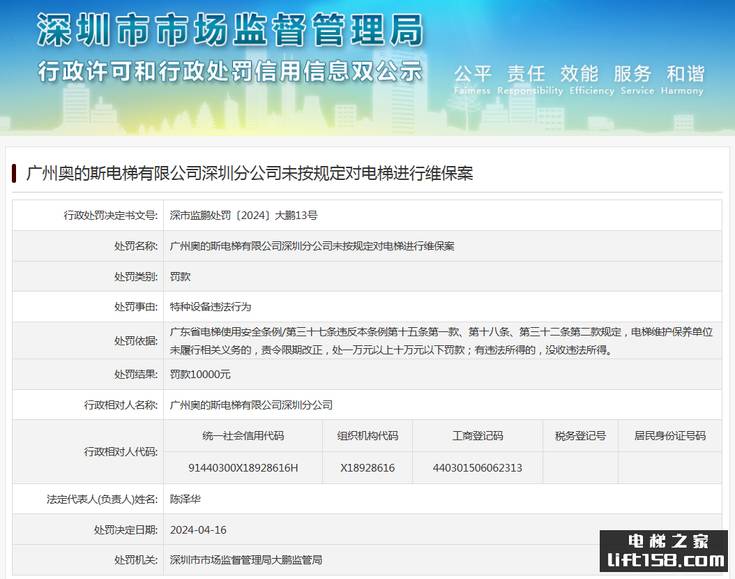Click the 责任 Responsibility slogan text

(529, 80)
